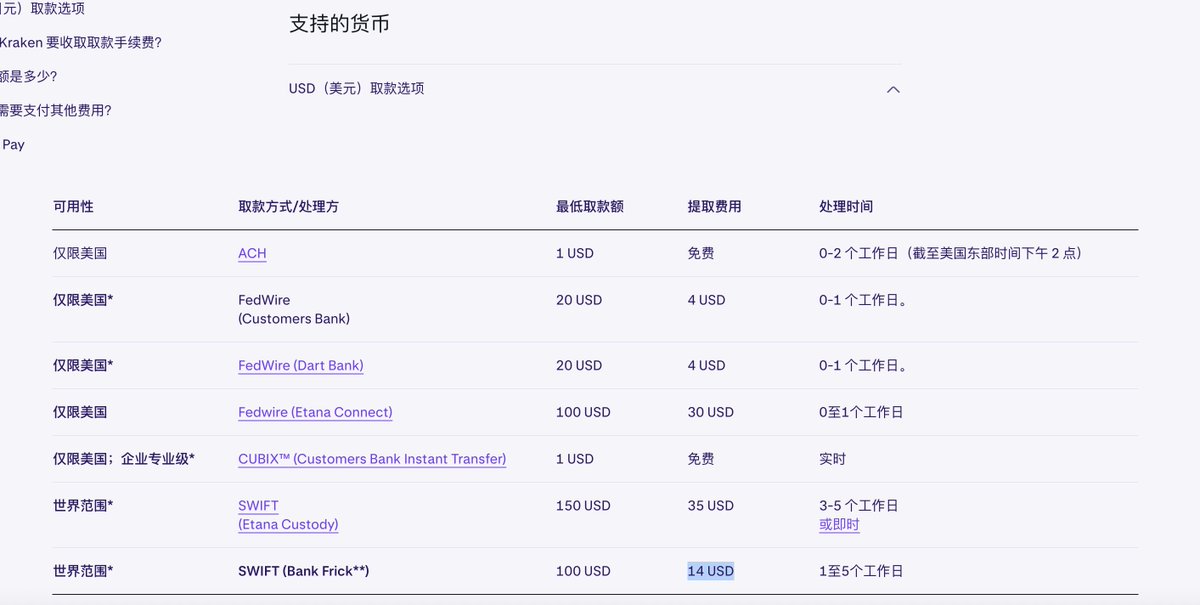This screenshot has height=605, width=1200.
Task: Open the SWIFT link above Etana Custody
Action: click(258, 506)
